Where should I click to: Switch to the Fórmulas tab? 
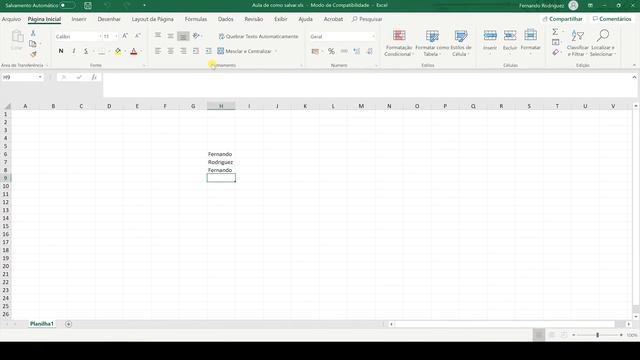point(196,19)
